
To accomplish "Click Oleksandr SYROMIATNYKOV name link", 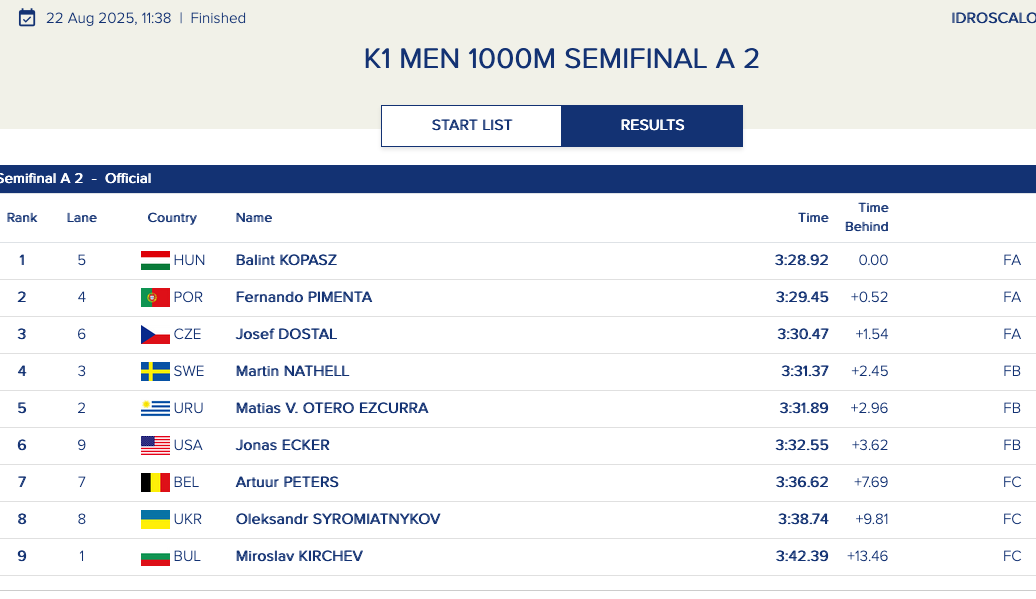I will 337,519.
